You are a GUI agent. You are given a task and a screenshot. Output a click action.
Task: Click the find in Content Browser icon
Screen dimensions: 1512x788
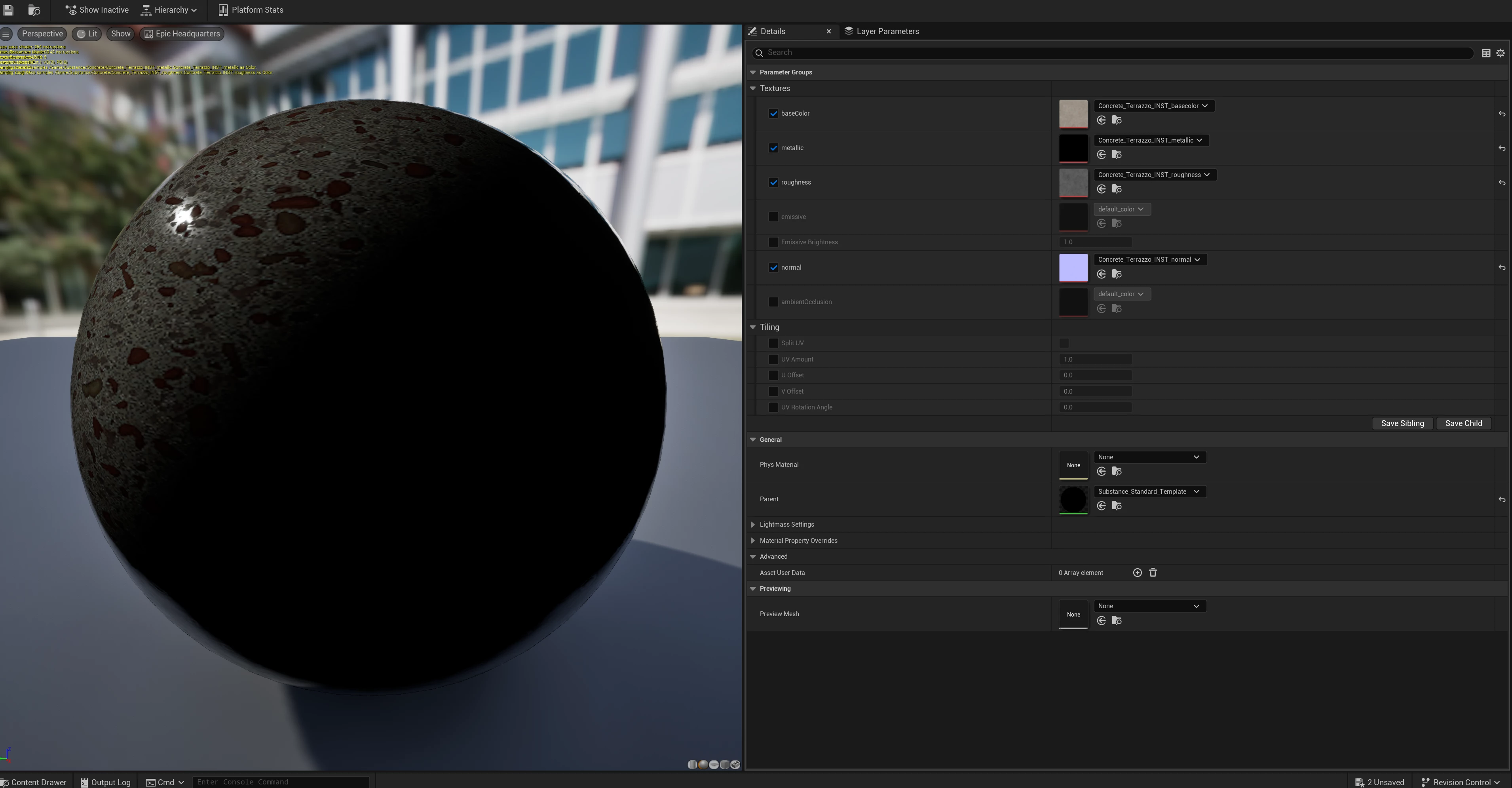click(34, 10)
